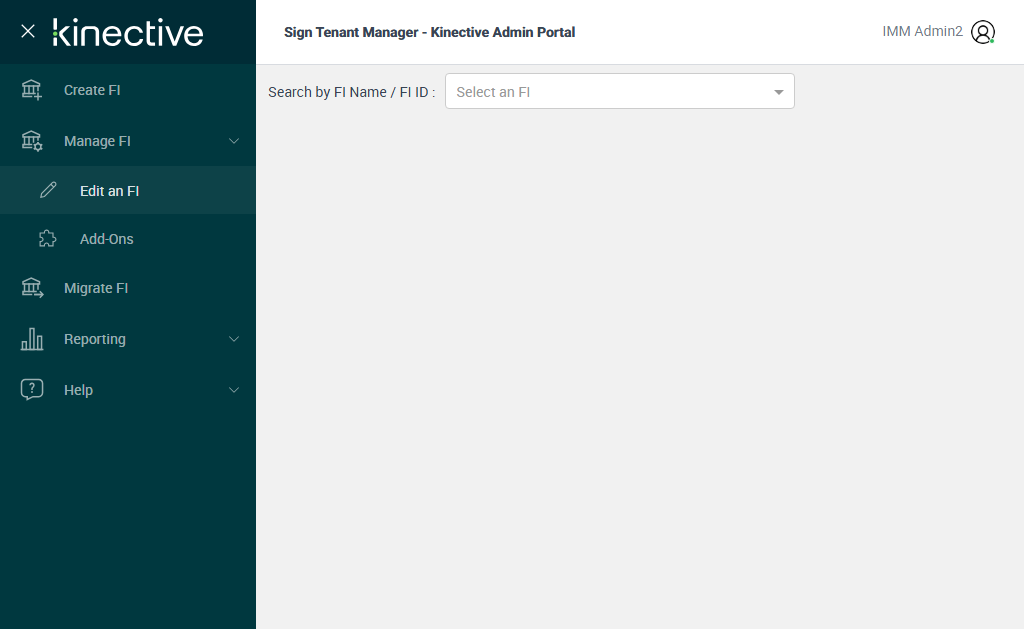
Task: Expand the Help chevron
Action: [234, 390]
